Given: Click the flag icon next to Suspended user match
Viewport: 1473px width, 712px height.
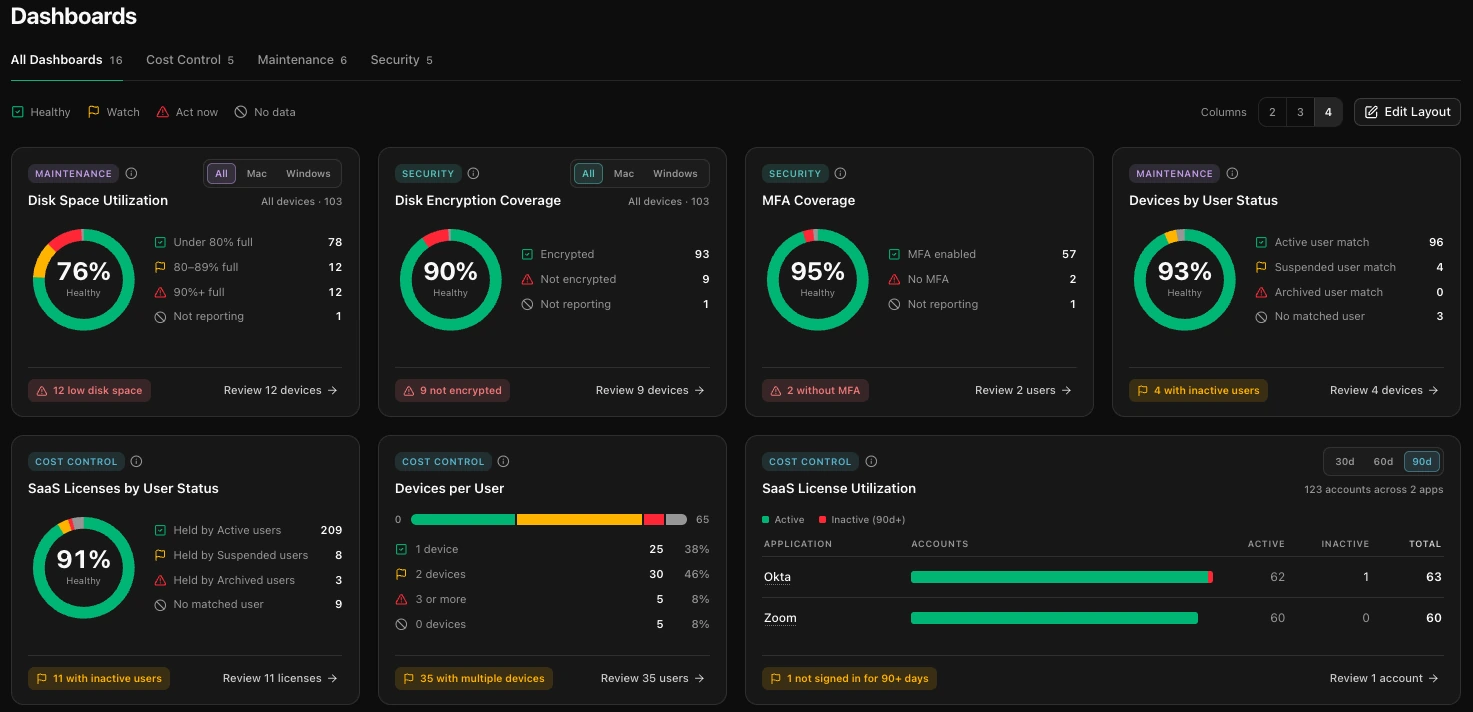Looking at the screenshot, I should coord(1261,267).
